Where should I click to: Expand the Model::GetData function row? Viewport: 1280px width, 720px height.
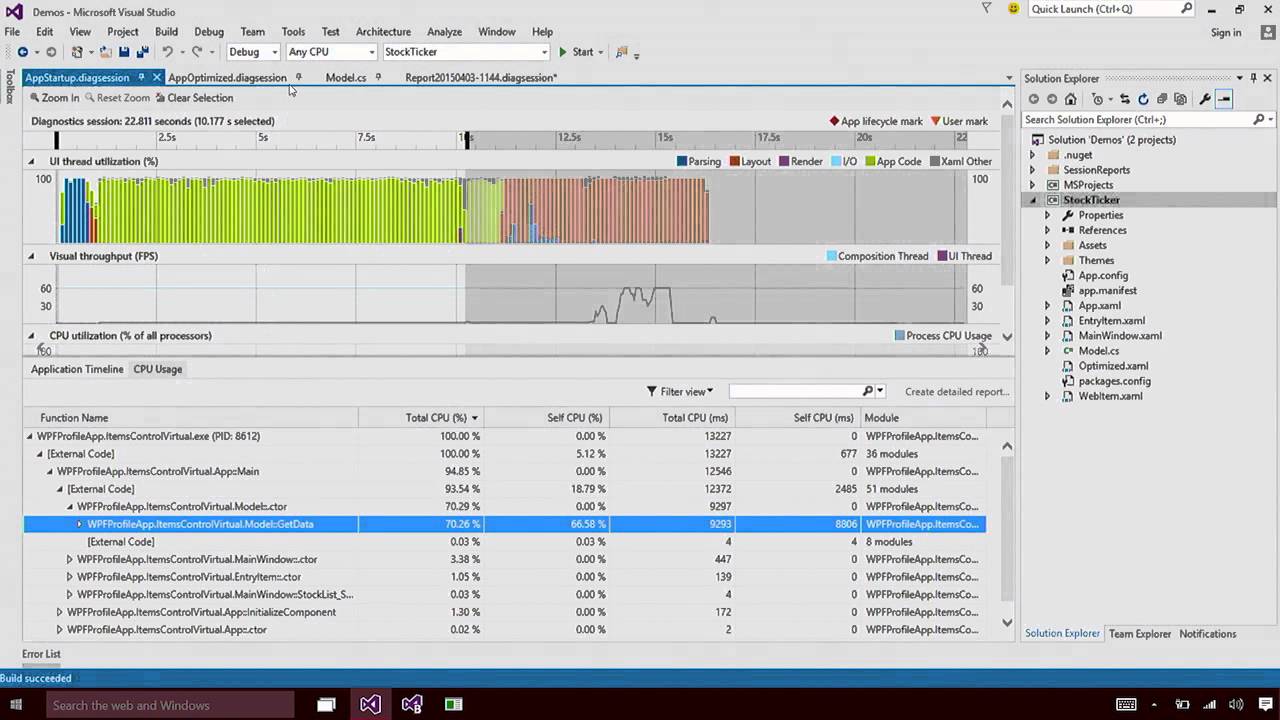(x=80, y=524)
